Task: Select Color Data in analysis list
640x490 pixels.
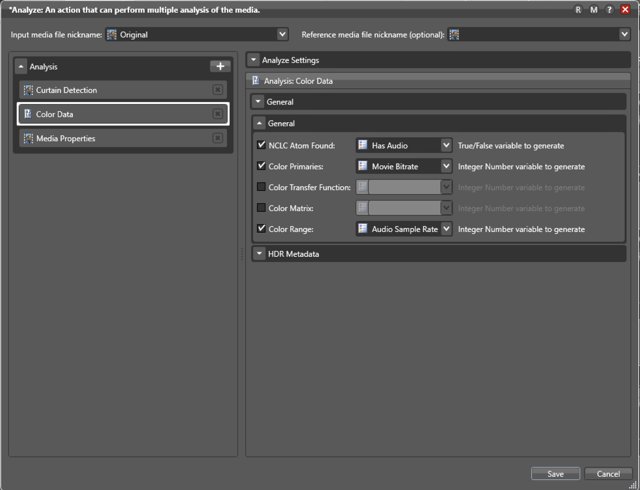Action: (x=123, y=114)
